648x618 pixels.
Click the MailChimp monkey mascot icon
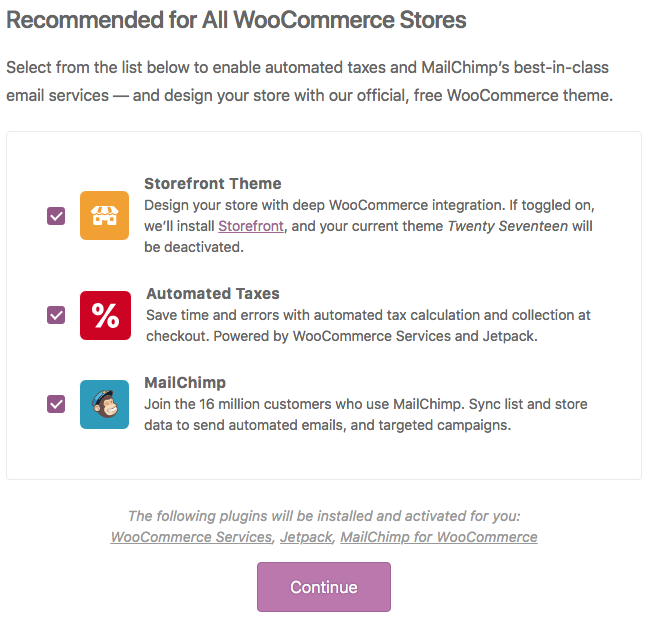[105, 404]
